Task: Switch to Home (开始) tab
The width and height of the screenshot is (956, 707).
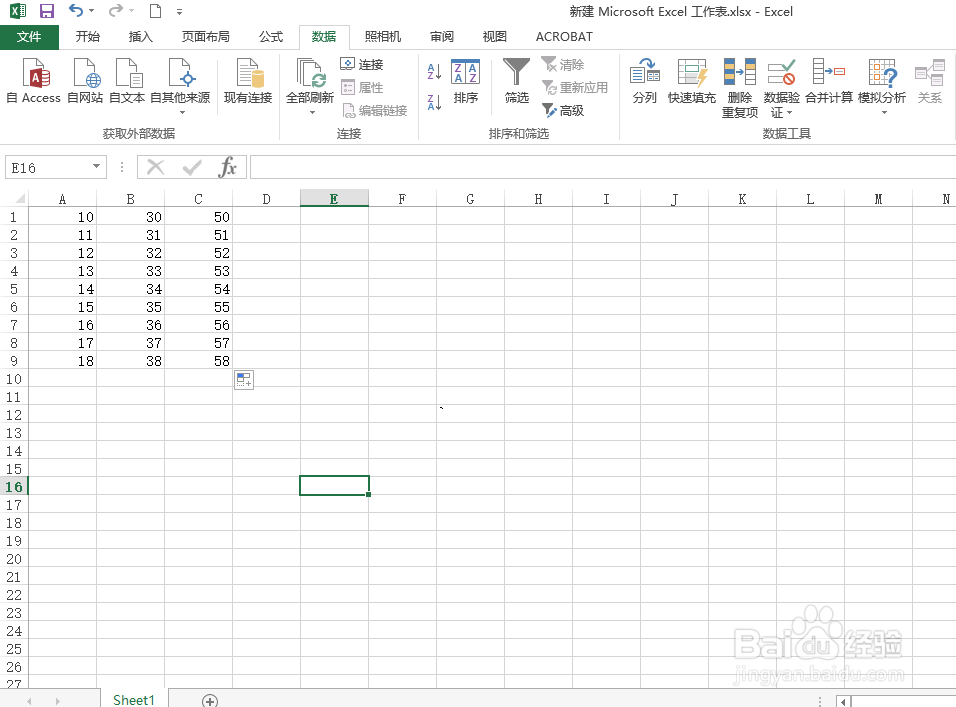Action: click(x=87, y=37)
